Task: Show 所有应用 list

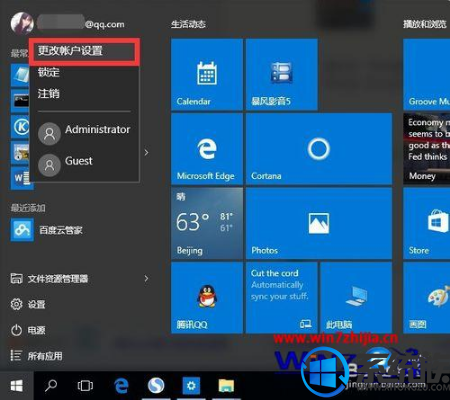Action: pos(36,356)
